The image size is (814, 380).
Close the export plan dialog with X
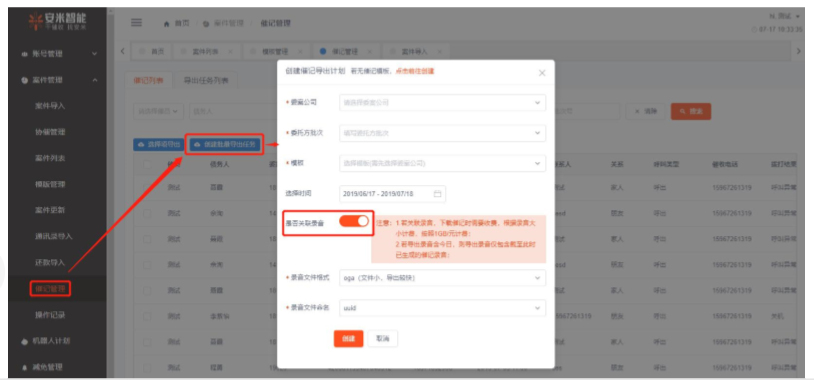(542, 73)
